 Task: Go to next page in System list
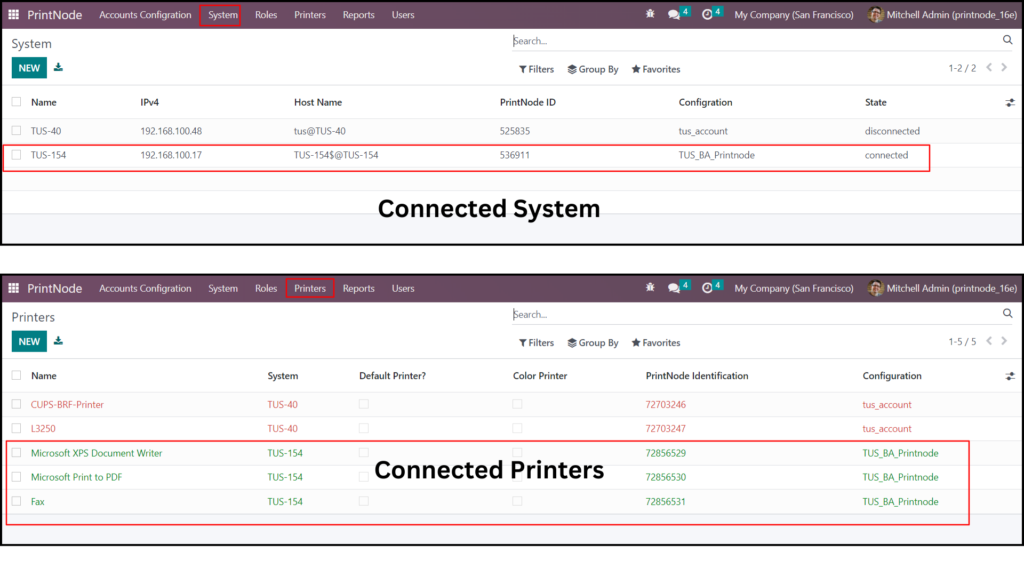pyautogui.click(x=1004, y=67)
